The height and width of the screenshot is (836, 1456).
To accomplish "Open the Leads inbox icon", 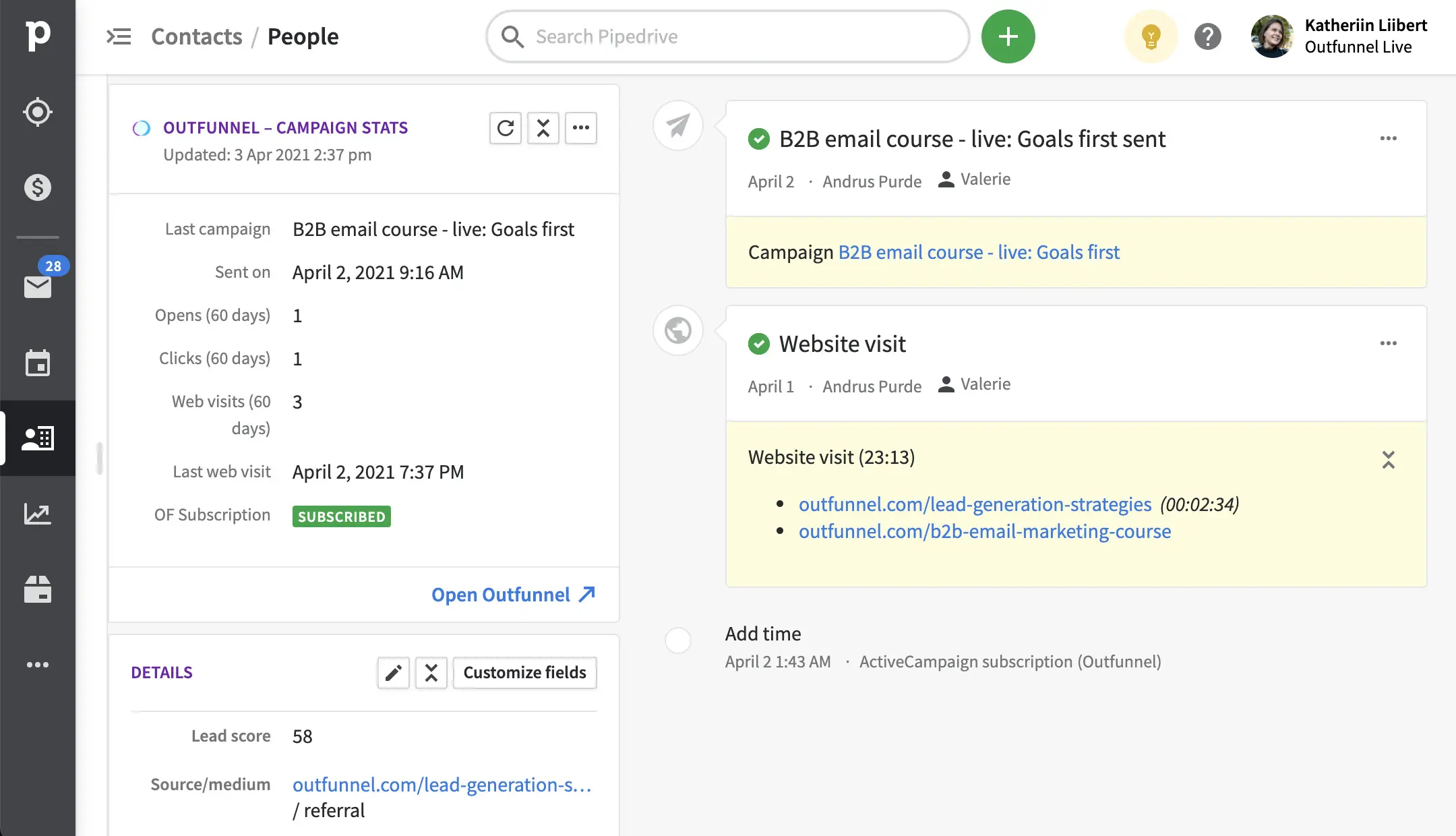I will point(38,112).
